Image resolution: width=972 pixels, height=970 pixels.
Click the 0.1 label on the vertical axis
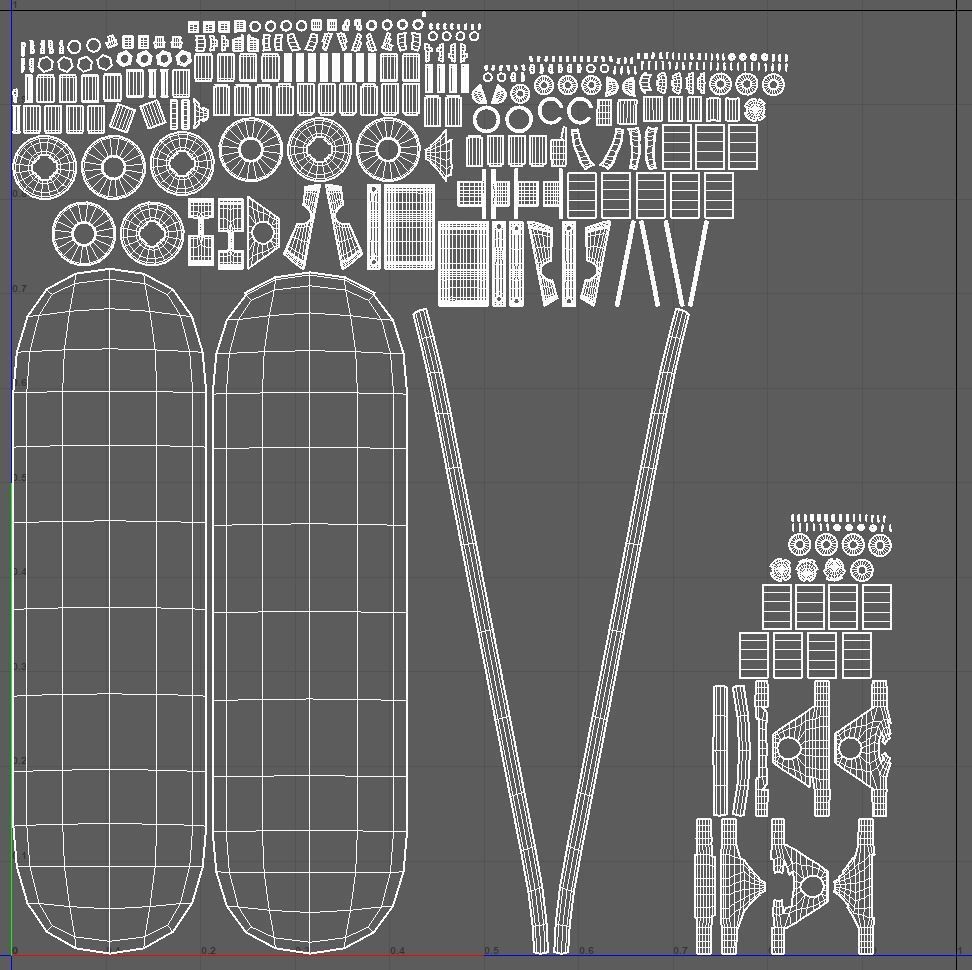20,856
